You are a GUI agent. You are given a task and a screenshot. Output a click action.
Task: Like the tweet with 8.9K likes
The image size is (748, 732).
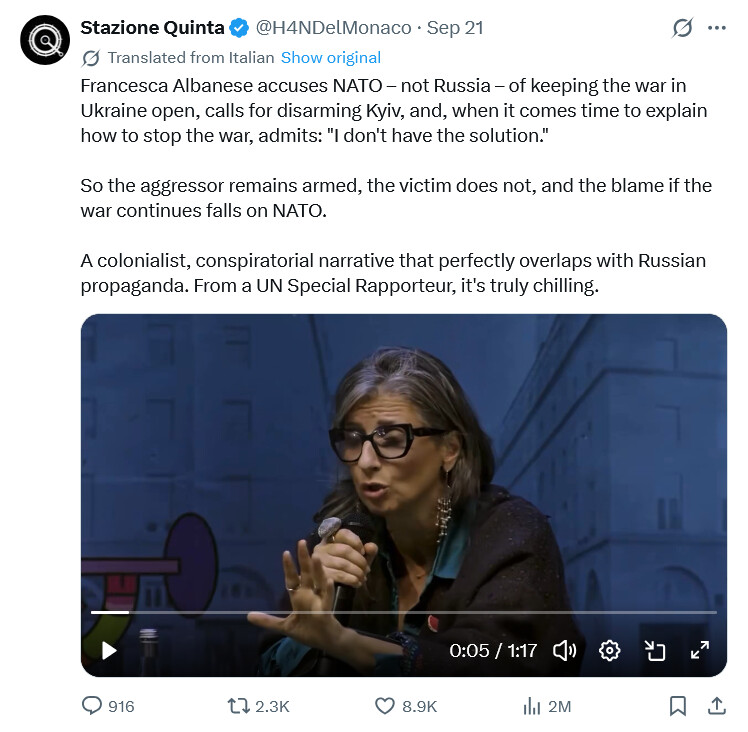405,706
